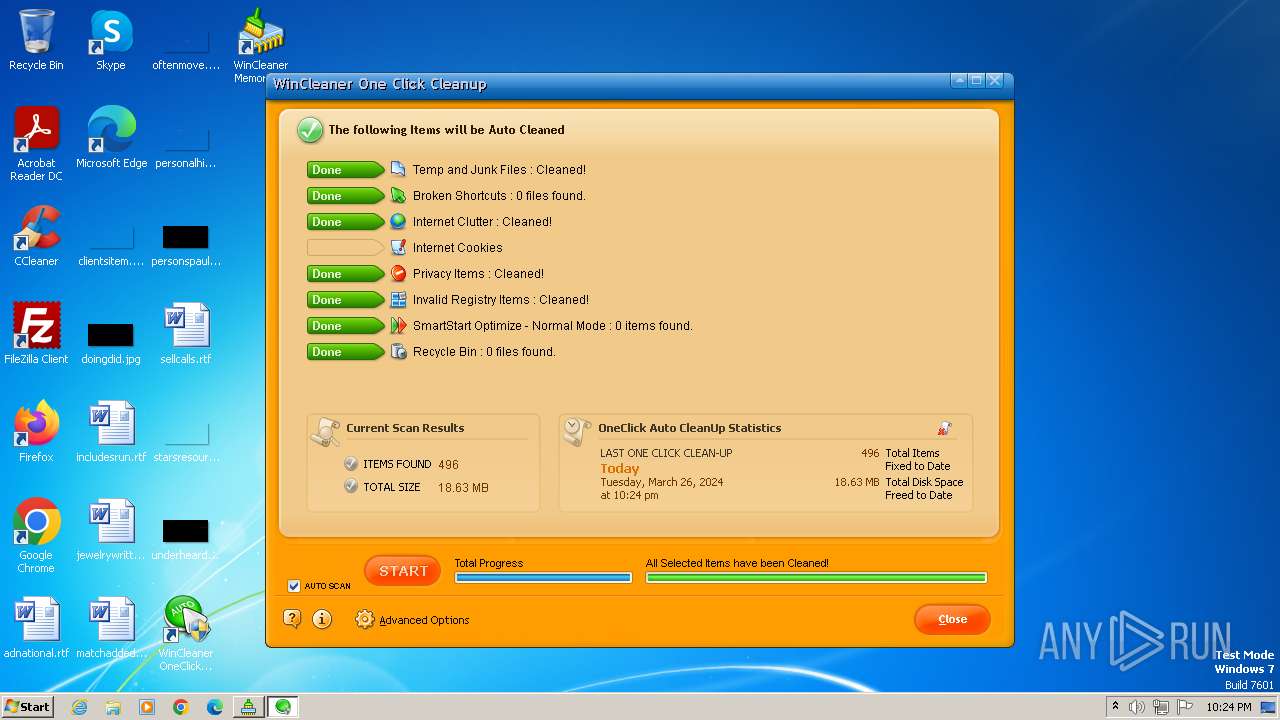Screen dimensions: 1280x720
Task: Click the Current Scan Results heading
Action: [405, 428]
